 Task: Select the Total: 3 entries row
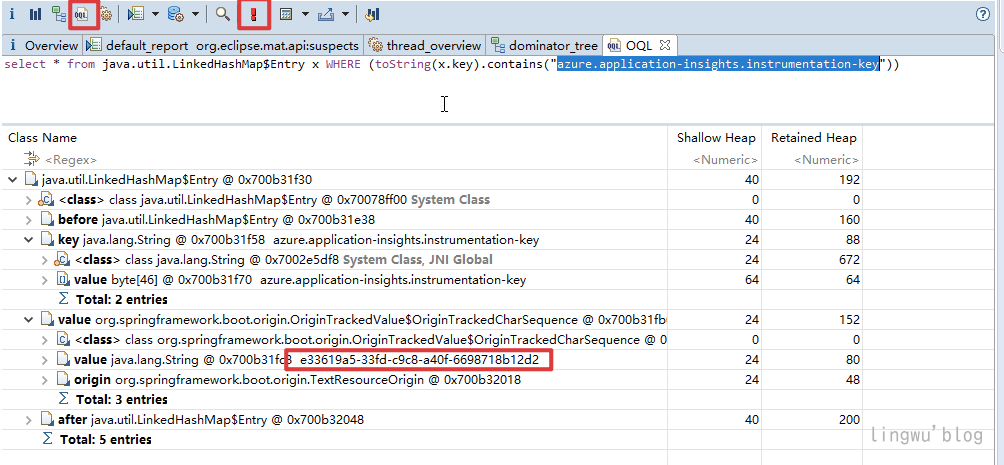pyautogui.click(x=122, y=399)
